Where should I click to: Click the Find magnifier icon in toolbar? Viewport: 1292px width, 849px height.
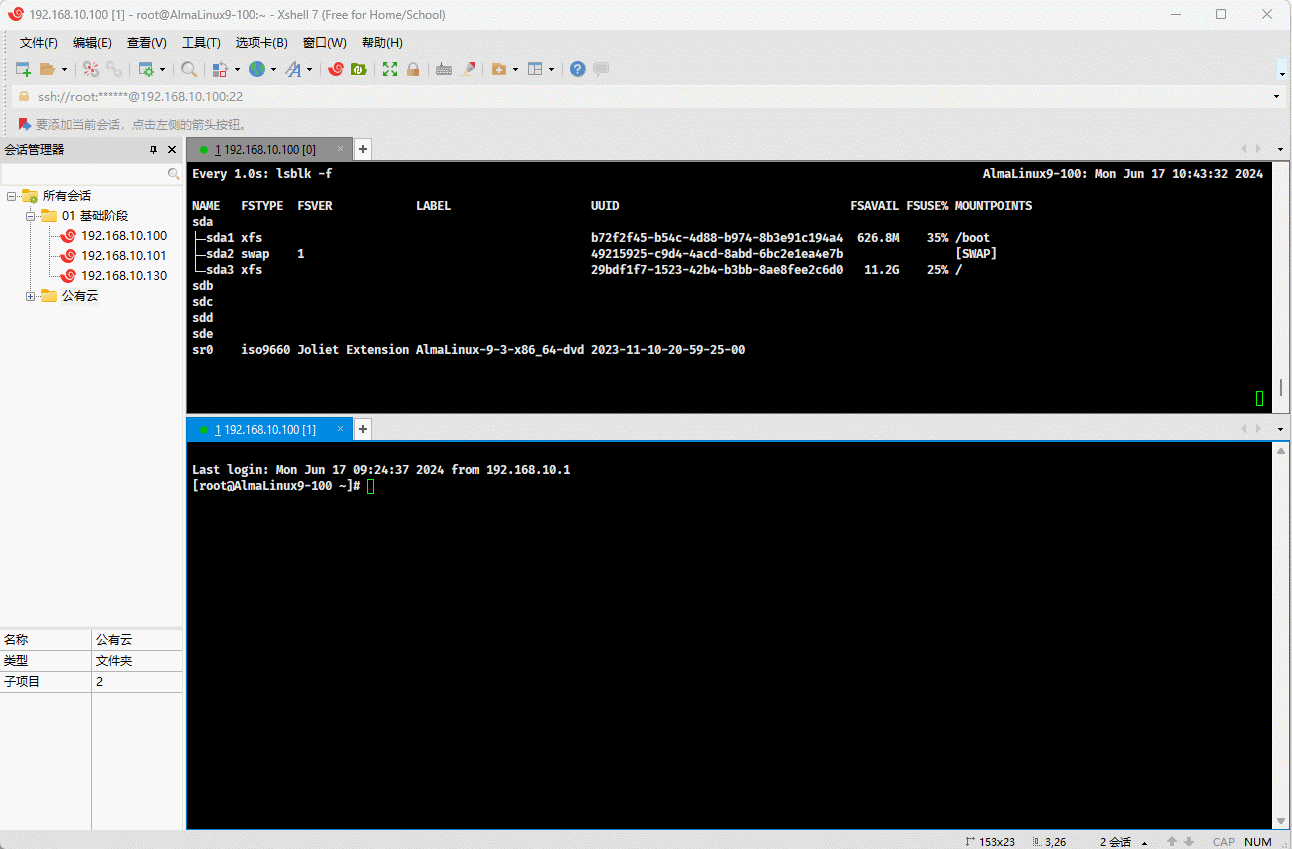(x=188, y=69)
